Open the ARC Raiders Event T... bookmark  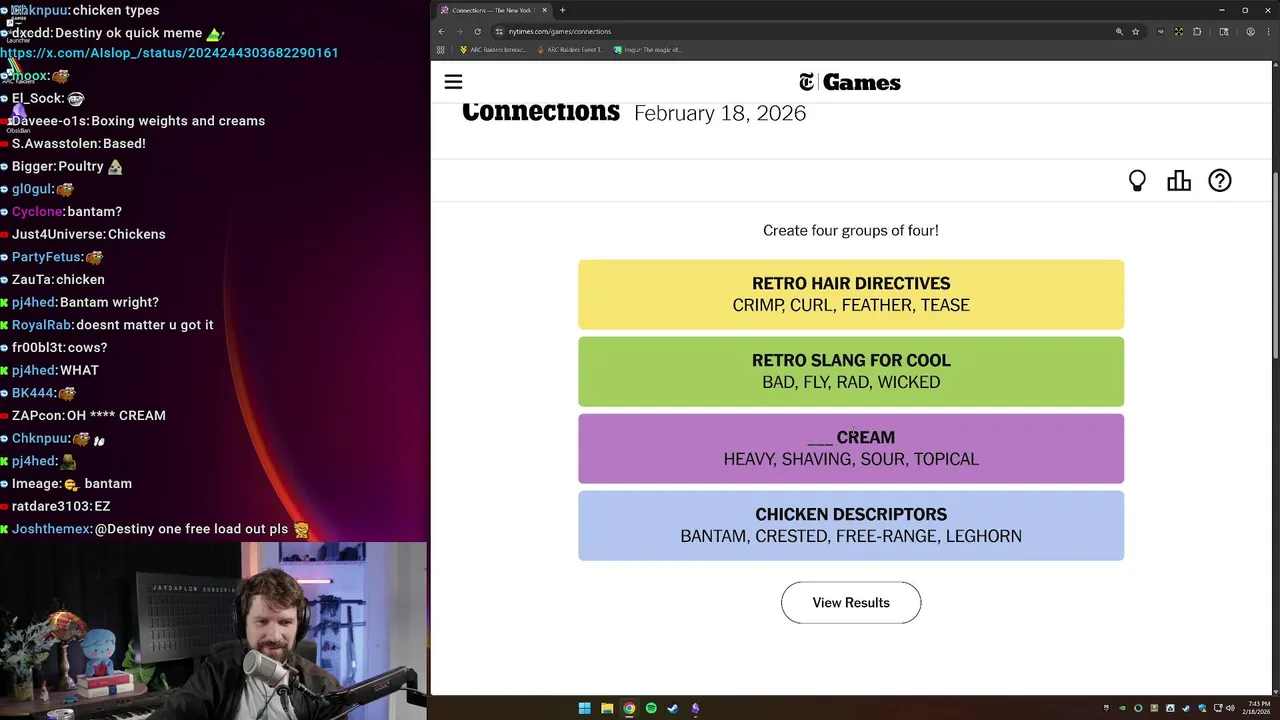(x=570, y=49)
